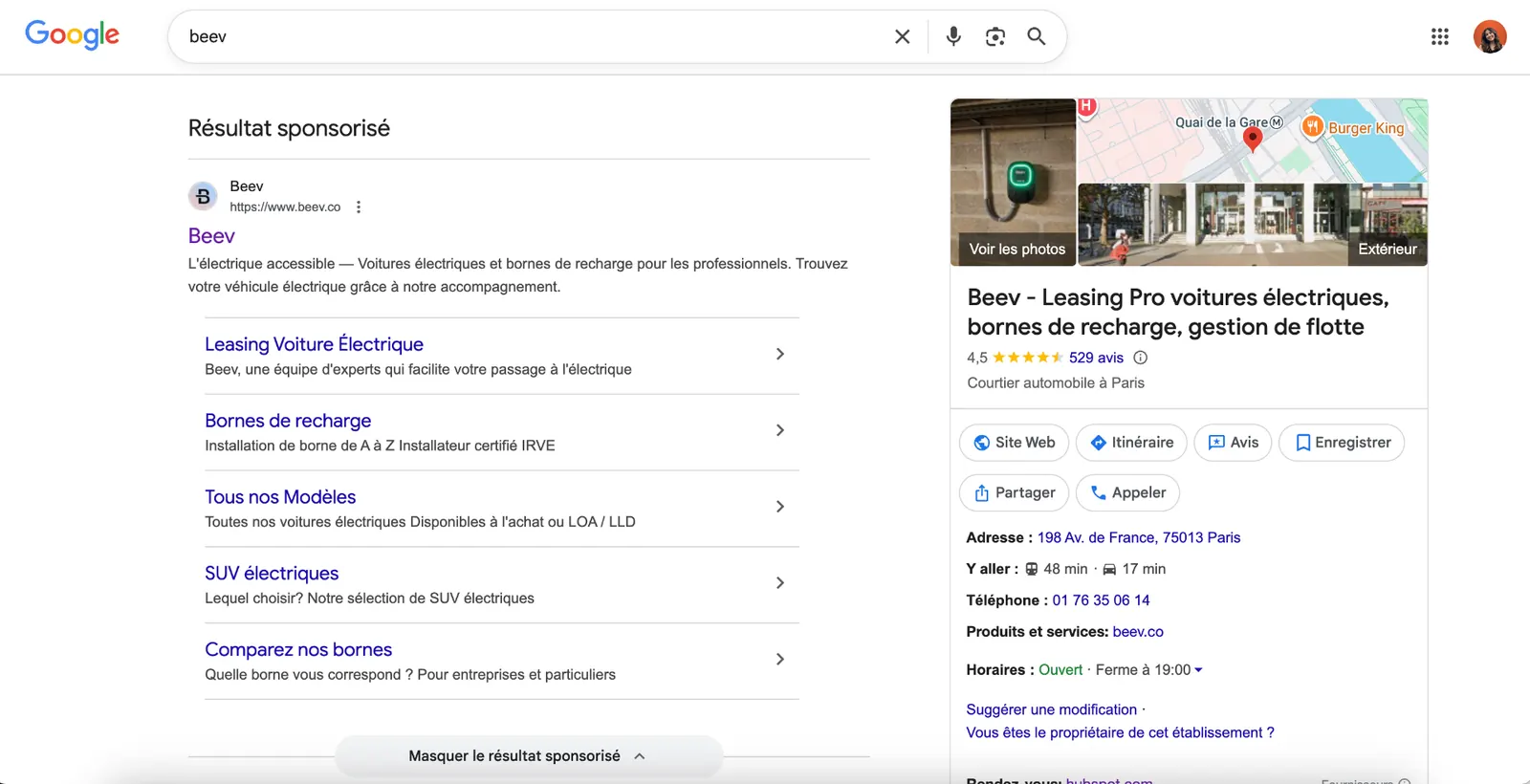Click the https://www.beev.co URL text
Screen dimensions: 1530x784
[285, 207]
